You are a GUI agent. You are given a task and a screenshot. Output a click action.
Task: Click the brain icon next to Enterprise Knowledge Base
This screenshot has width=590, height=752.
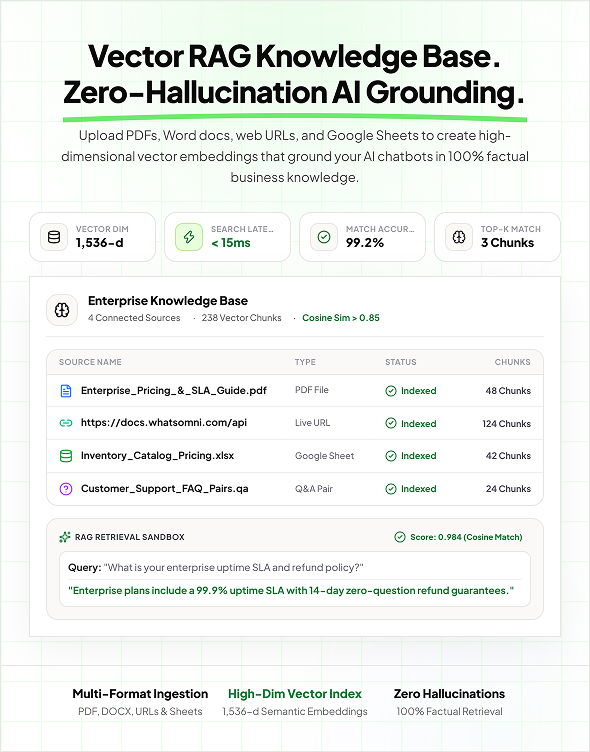click(x=62, y=310)
